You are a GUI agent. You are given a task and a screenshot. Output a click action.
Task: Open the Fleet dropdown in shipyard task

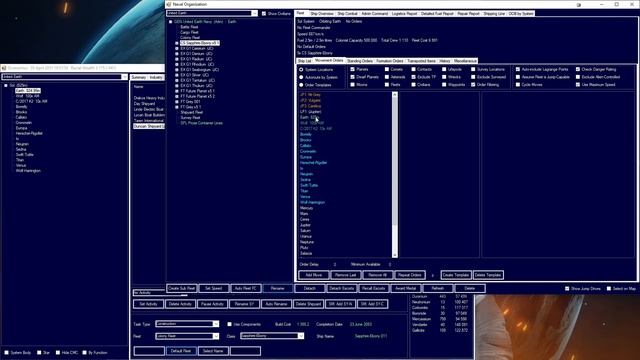(x=216, y=336)
